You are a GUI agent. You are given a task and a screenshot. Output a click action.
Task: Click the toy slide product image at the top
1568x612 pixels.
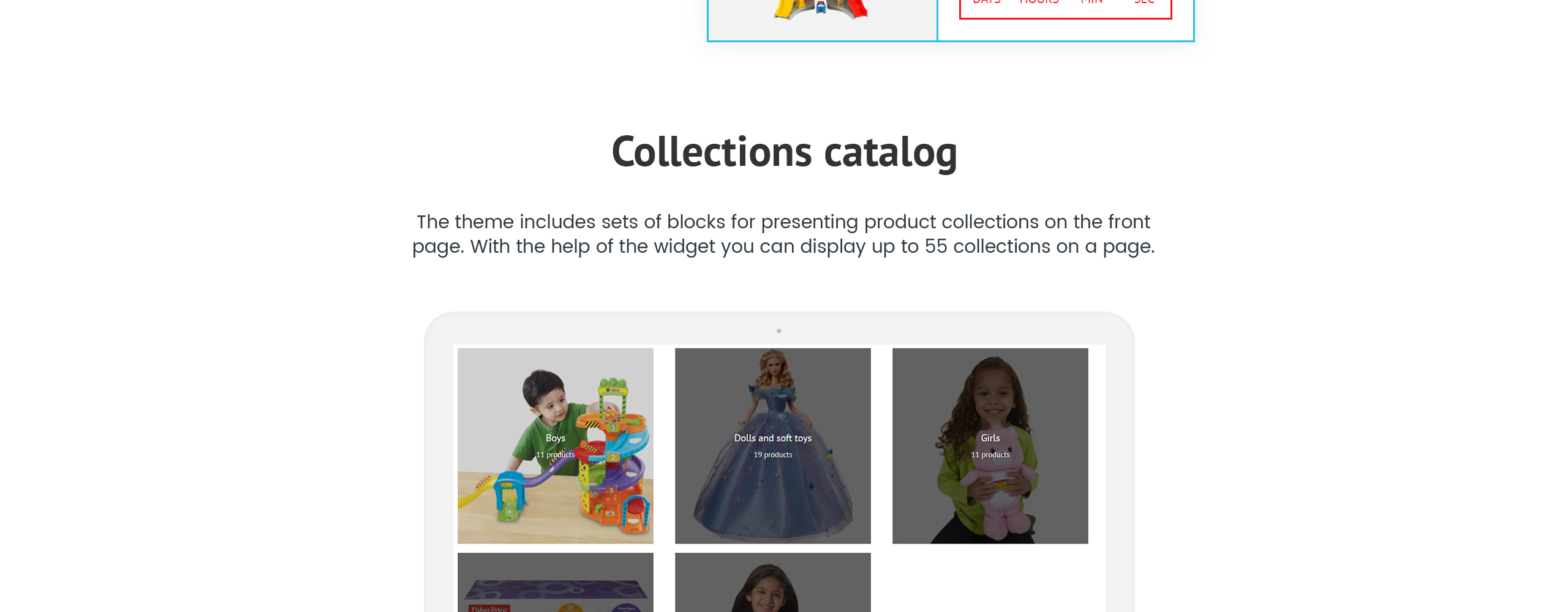point(821,9)
